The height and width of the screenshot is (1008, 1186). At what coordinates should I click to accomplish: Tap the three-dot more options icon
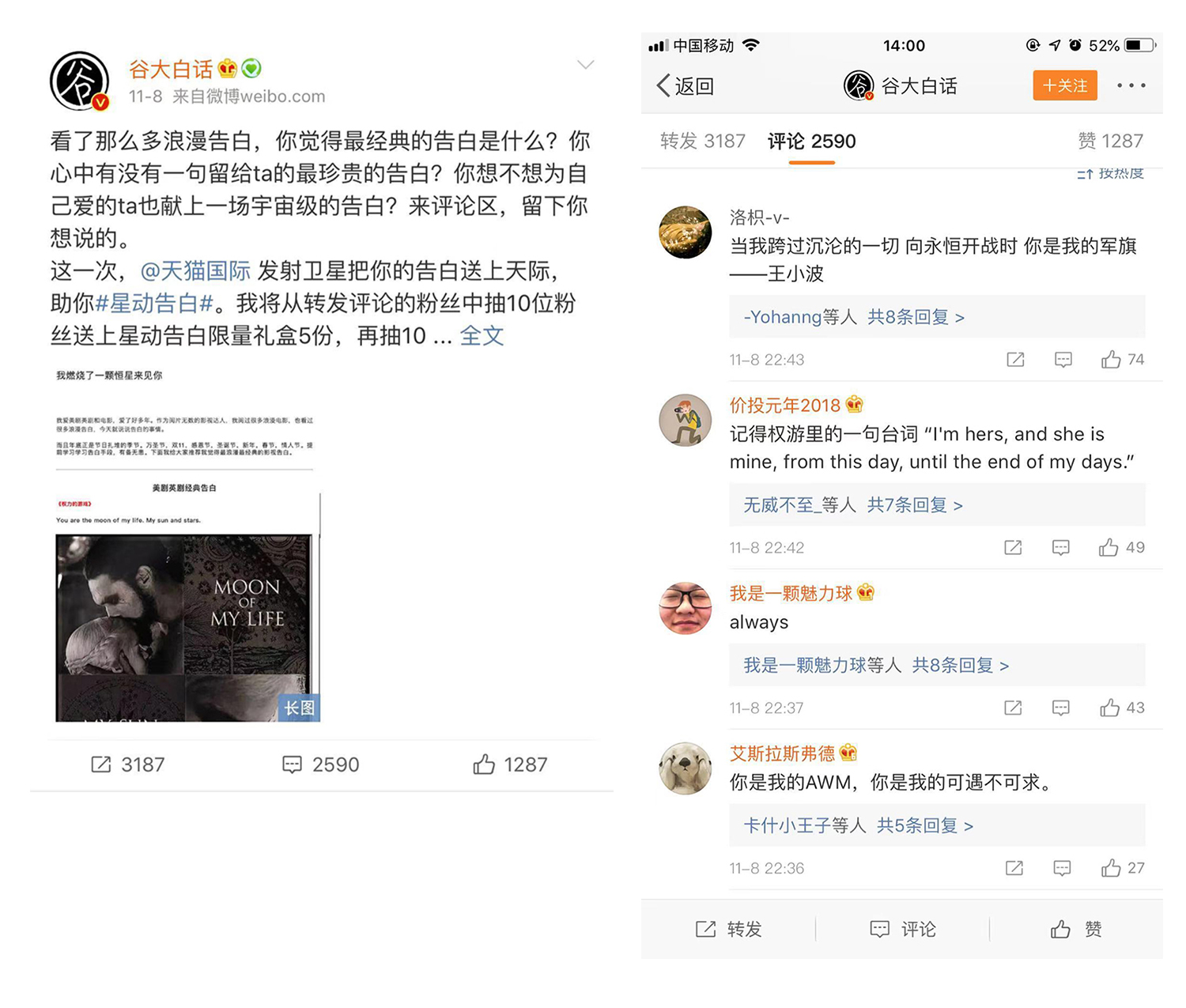tap(1131, 85)
